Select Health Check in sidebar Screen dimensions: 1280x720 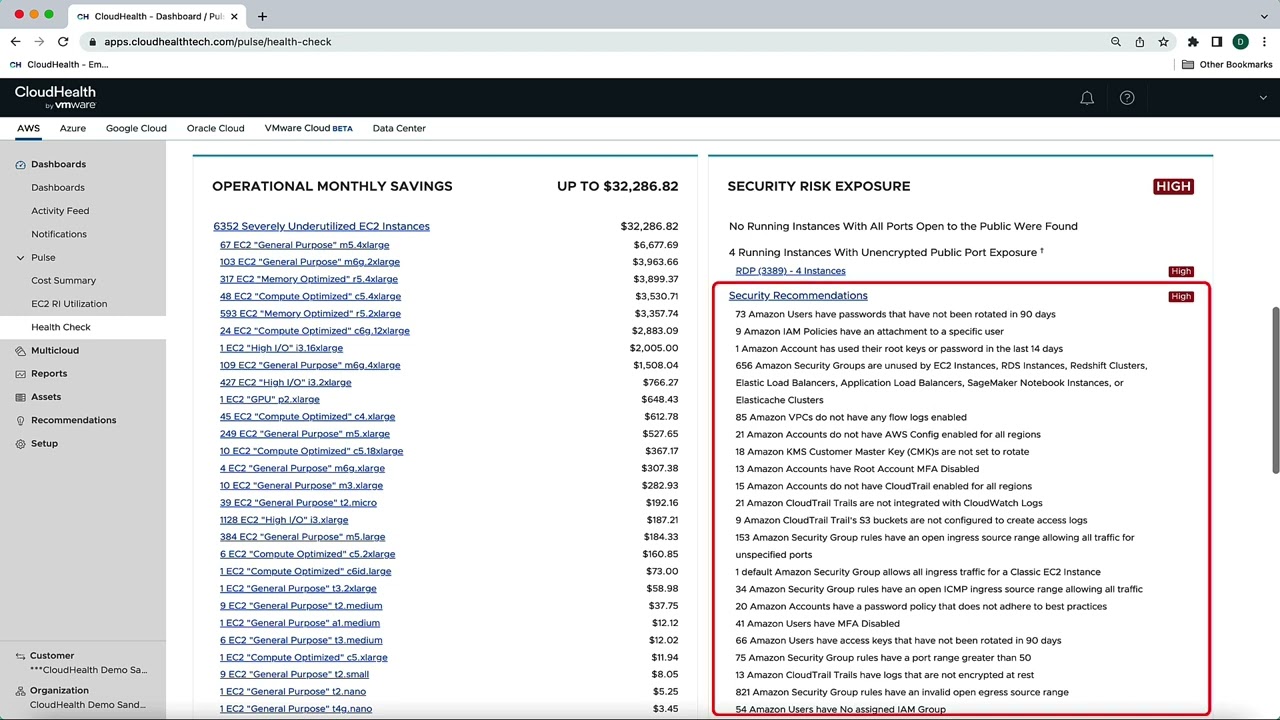point(61,327)
